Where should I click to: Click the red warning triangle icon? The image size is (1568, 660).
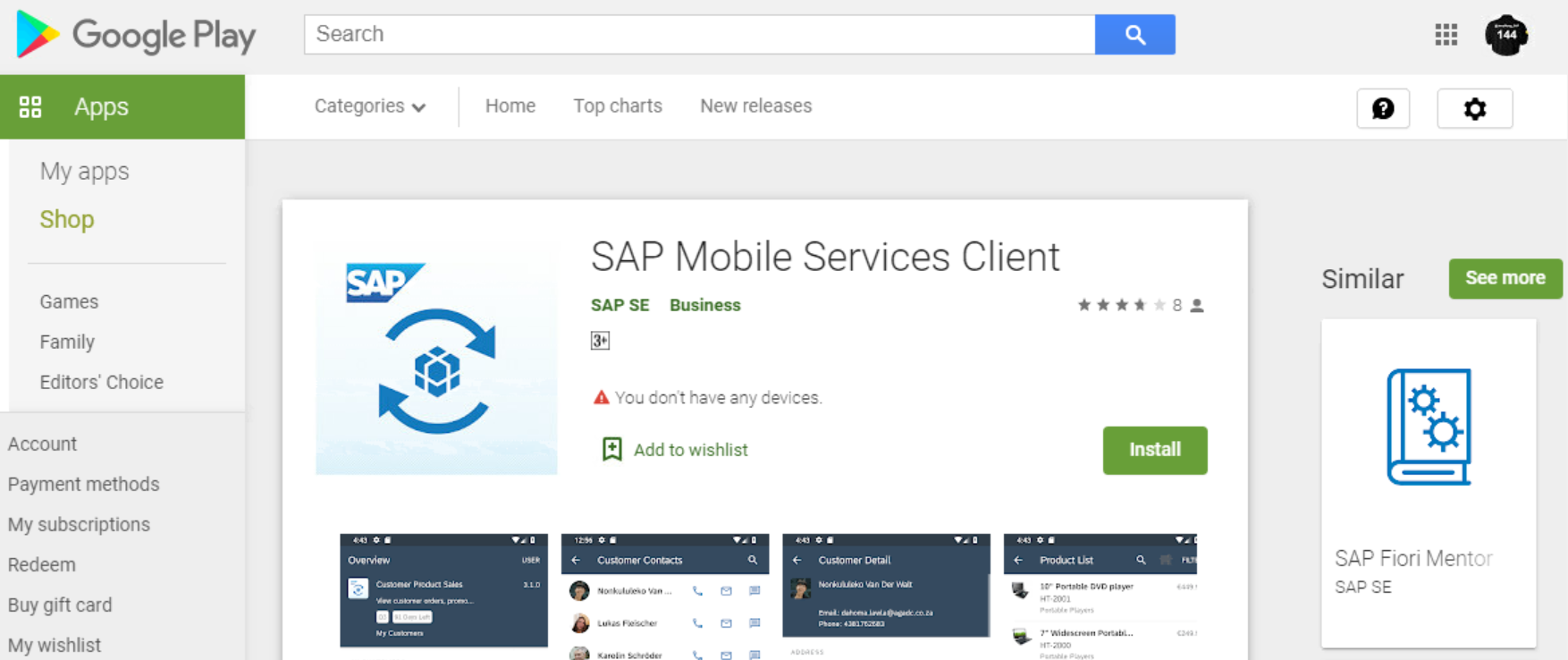coord(602,397)
